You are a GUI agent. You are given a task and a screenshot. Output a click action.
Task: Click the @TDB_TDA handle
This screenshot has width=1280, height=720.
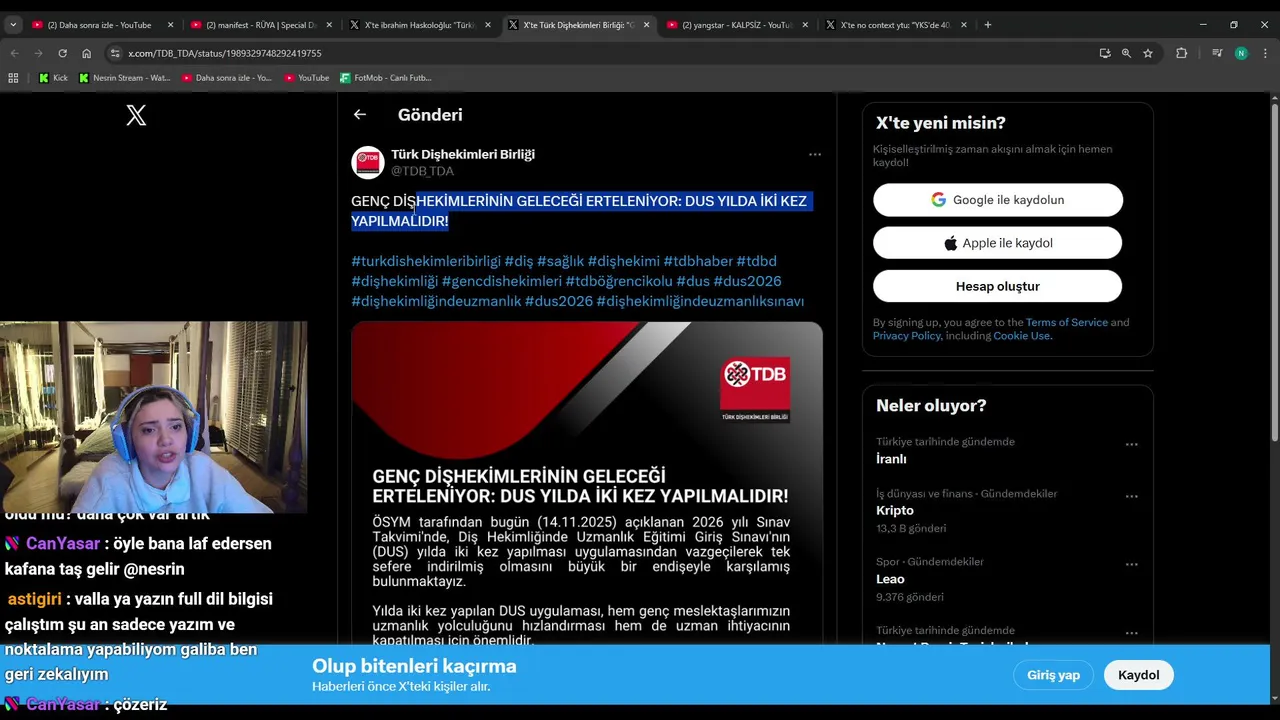(422, 171)
